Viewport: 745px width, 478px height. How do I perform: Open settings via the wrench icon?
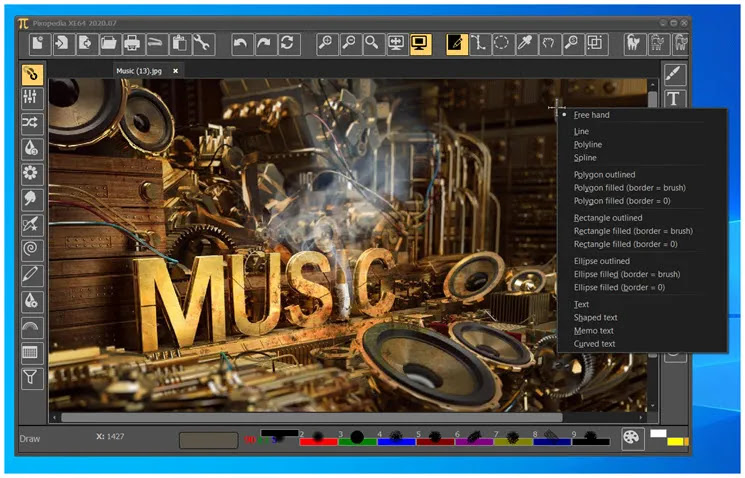tap(203, 44)
